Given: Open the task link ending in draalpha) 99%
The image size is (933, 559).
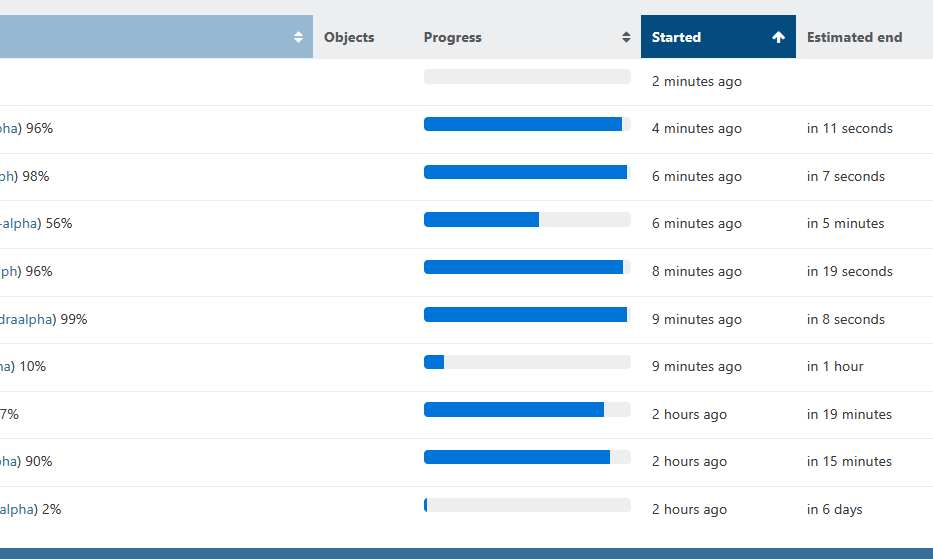Looking at the screenshot, I should [28, 319].
